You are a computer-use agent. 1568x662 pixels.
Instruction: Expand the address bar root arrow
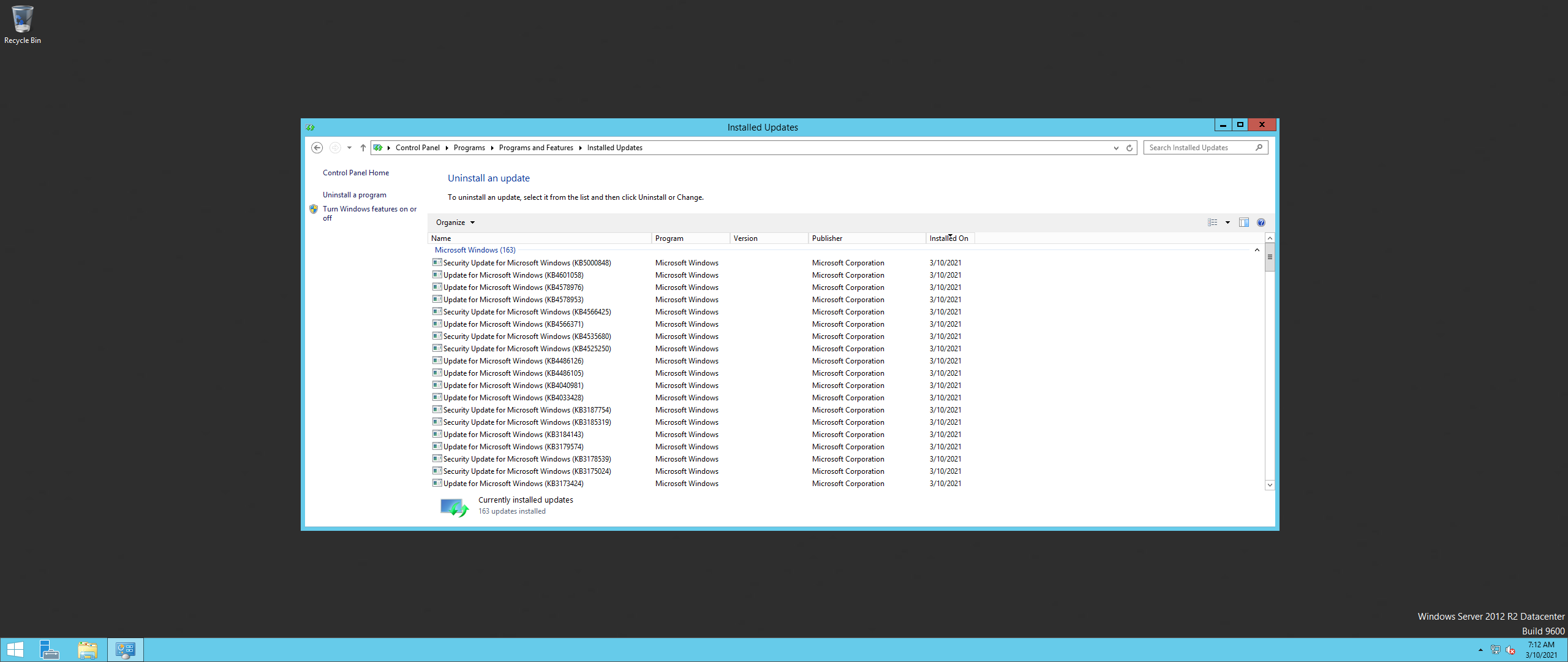389,148
